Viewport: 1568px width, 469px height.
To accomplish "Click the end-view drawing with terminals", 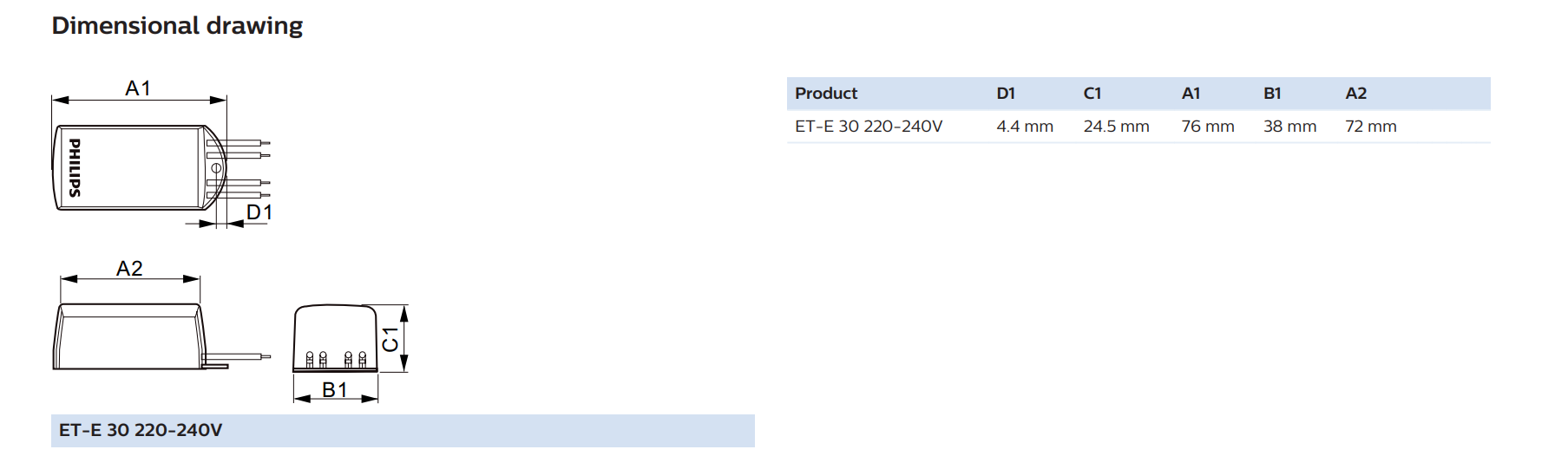I will tap(335, 338).
